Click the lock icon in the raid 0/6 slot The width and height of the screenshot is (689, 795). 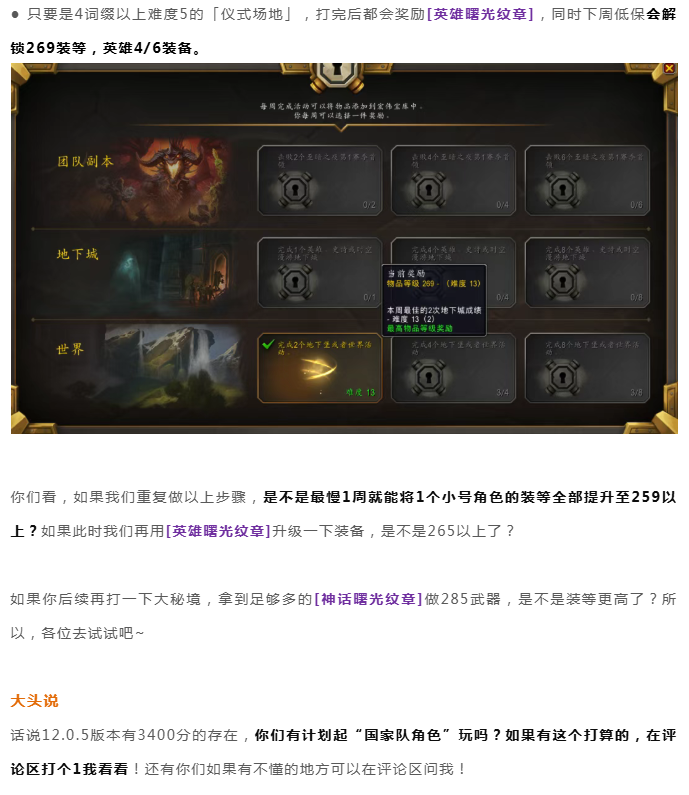(562, 190)
